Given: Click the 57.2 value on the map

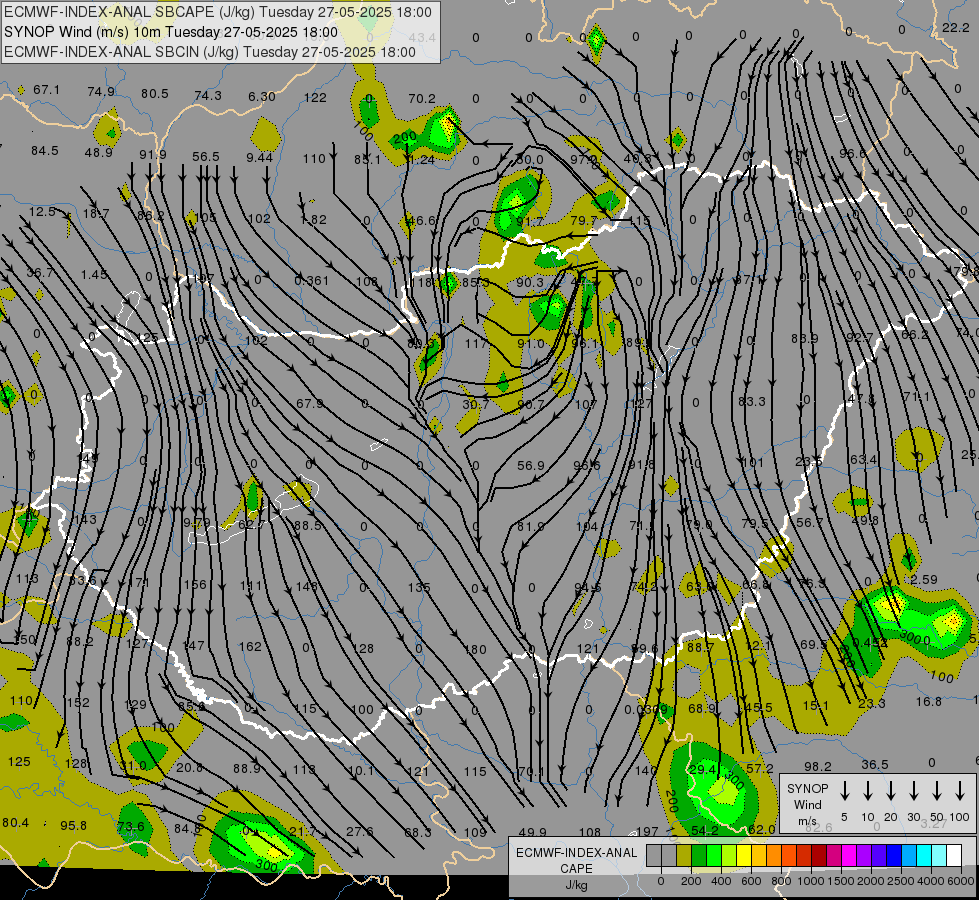Looking at the screenshot, I should [760, 768].
